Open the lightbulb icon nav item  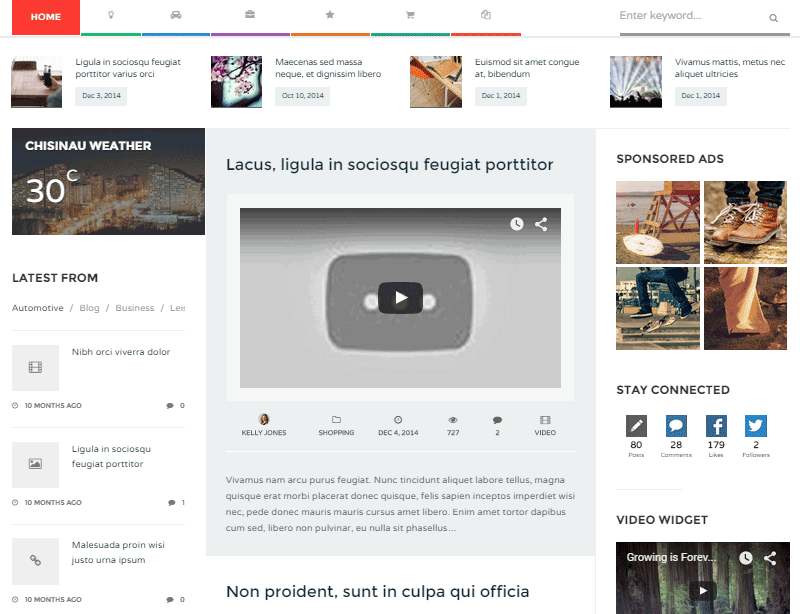[111, 15]
